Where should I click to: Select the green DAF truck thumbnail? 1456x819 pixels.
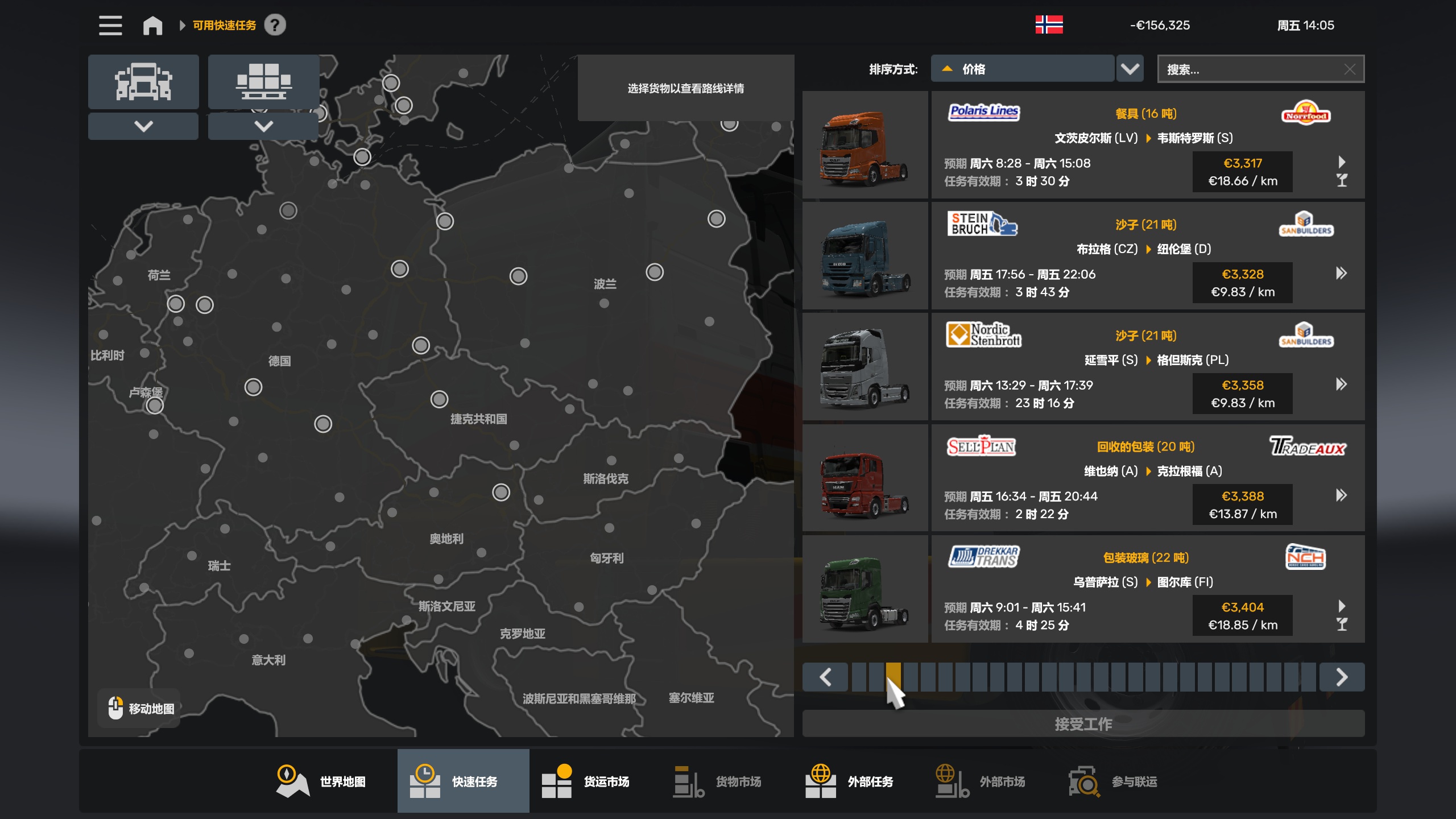pos(864,589)
